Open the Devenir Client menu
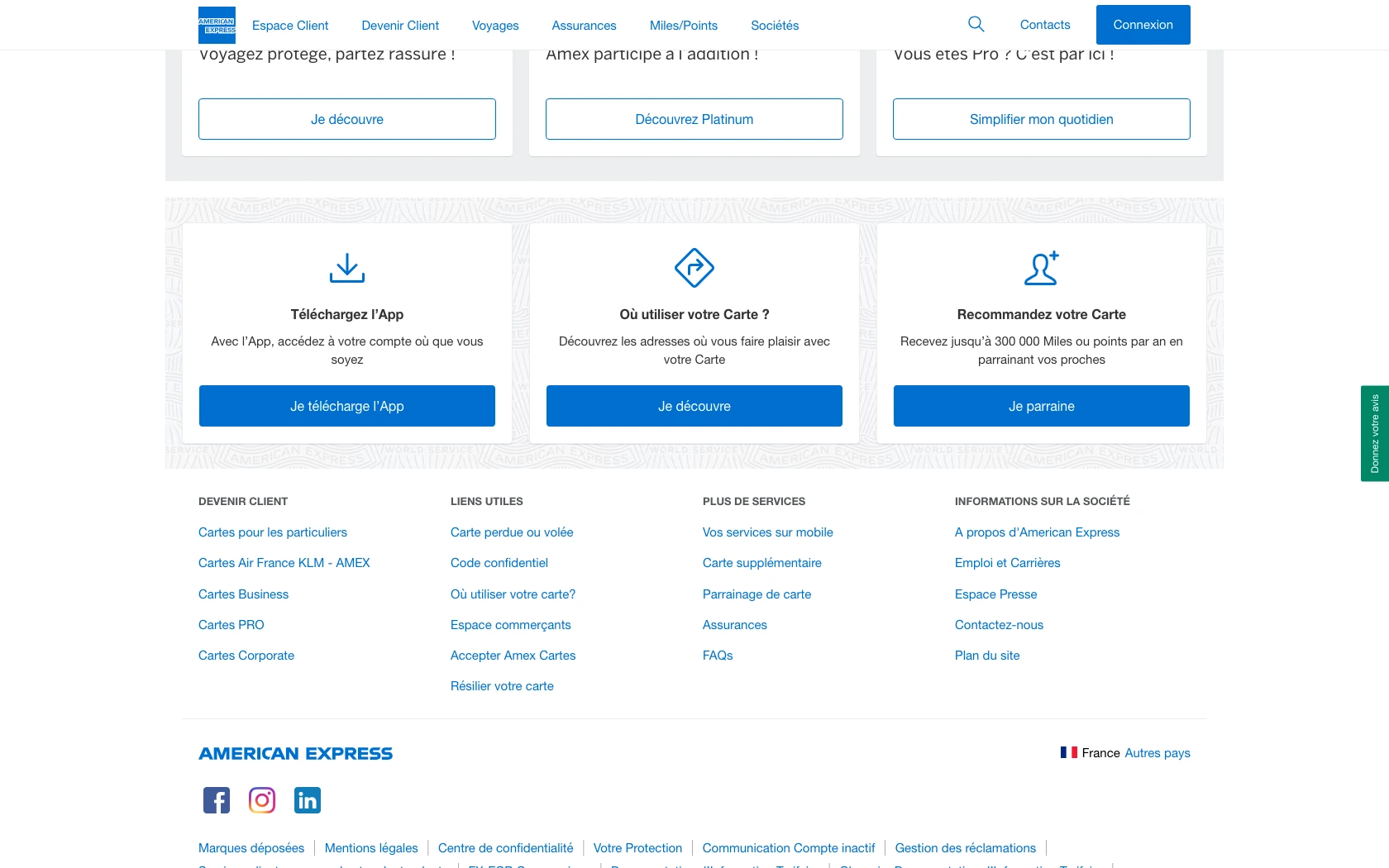 tap(400, 26)
